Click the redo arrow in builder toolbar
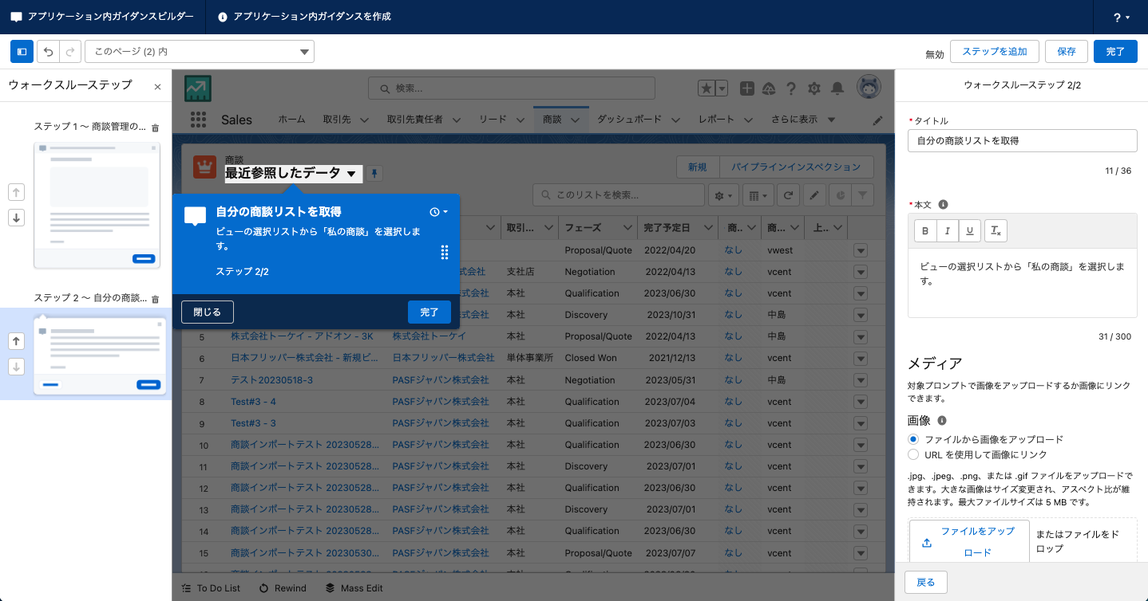 pos(70,52)
